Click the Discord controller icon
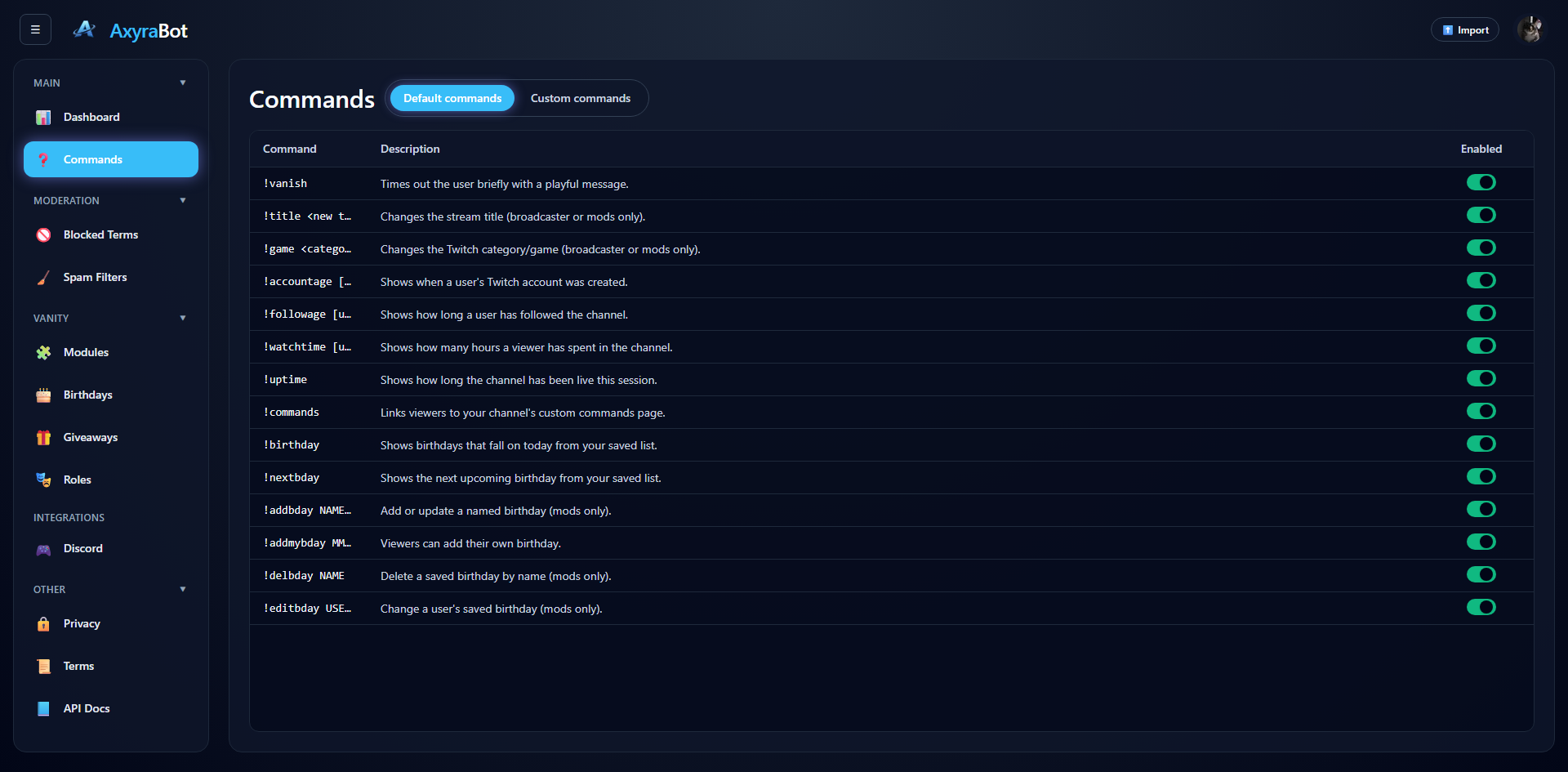 coord(44,549)
